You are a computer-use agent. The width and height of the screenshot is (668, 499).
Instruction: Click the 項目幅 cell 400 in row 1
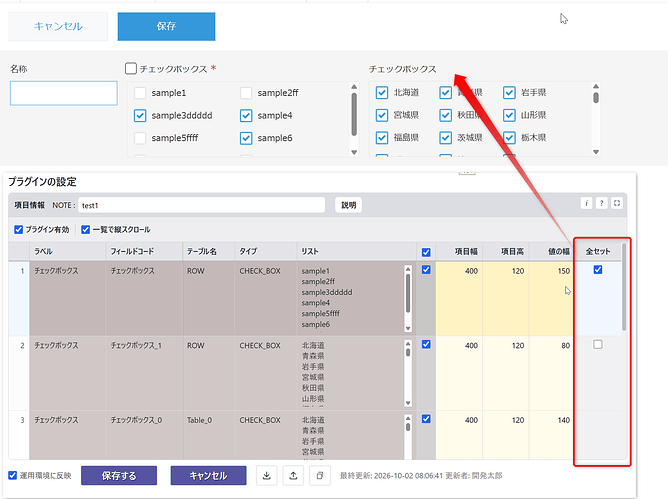coord(459,298)
